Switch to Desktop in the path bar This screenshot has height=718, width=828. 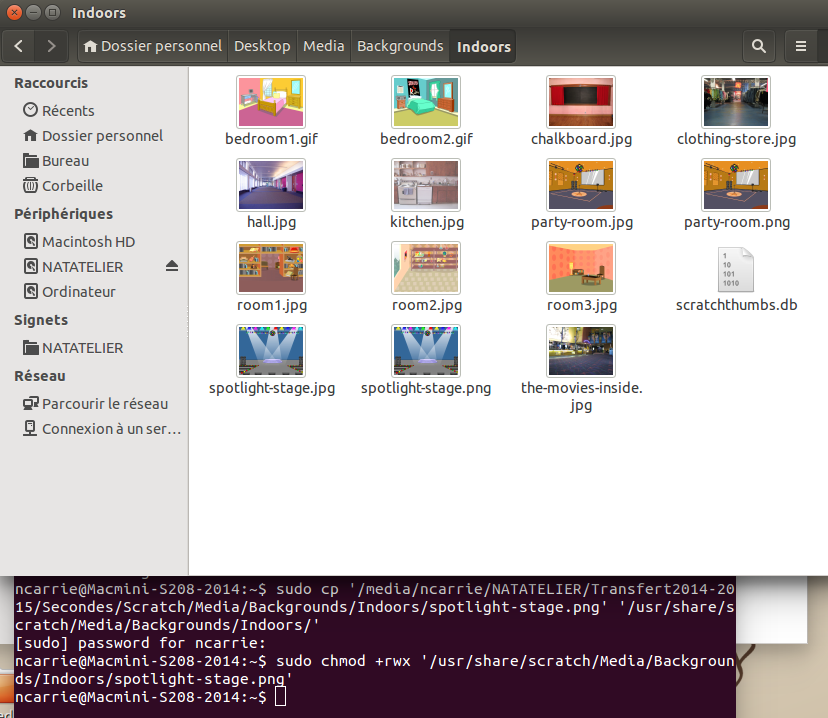coord(262,46)
